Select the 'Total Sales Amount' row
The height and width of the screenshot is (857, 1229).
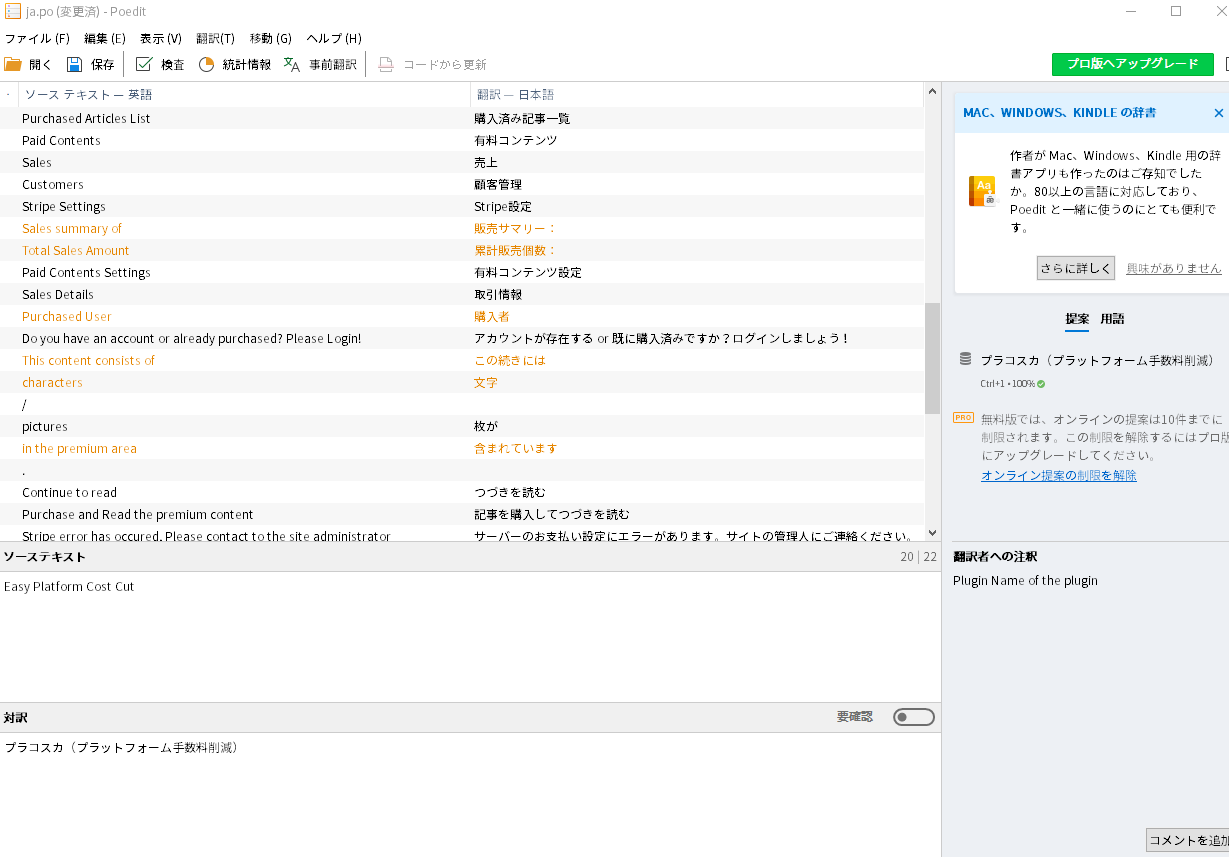point(462,250)
